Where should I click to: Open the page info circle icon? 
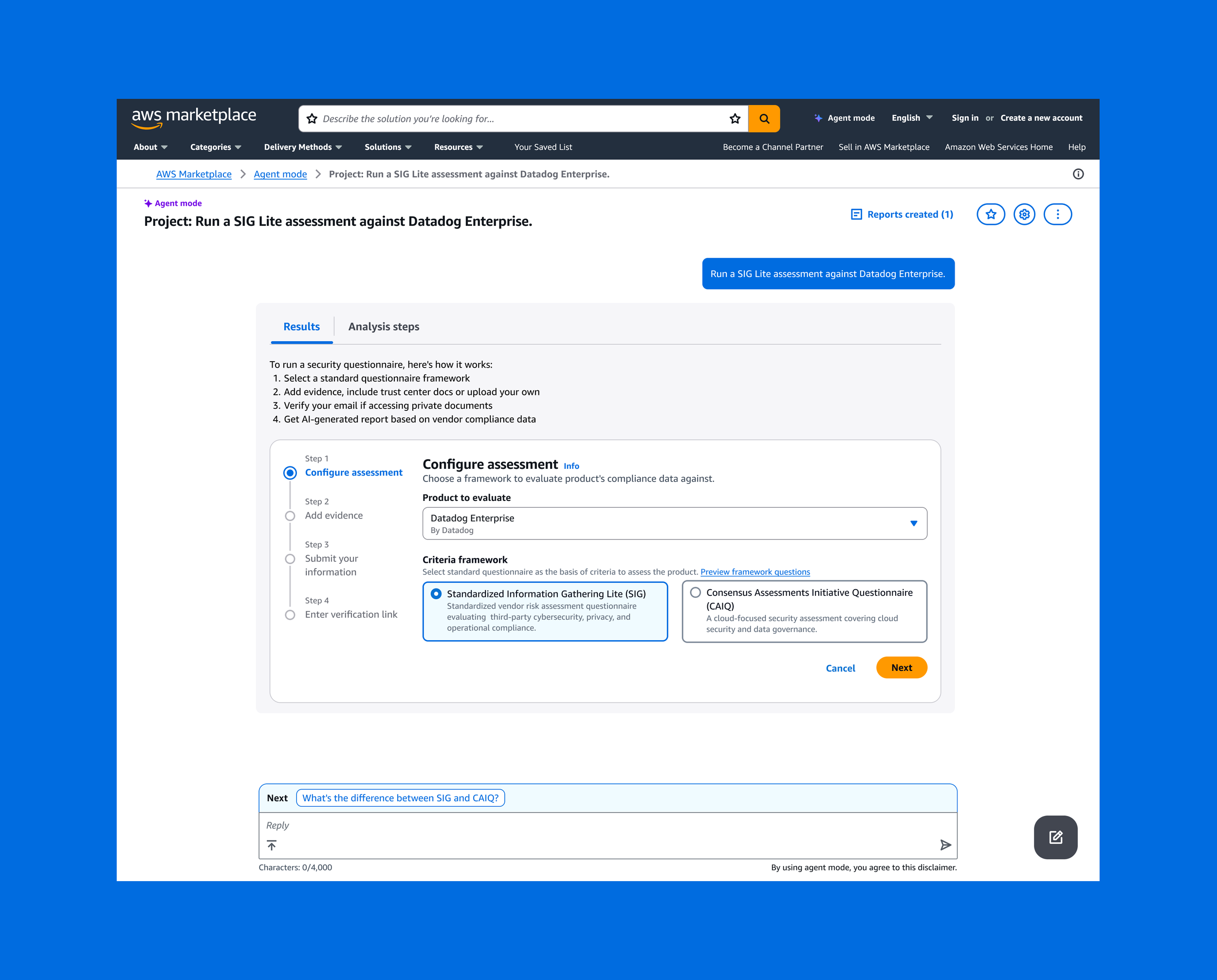tap(1078, 174)
